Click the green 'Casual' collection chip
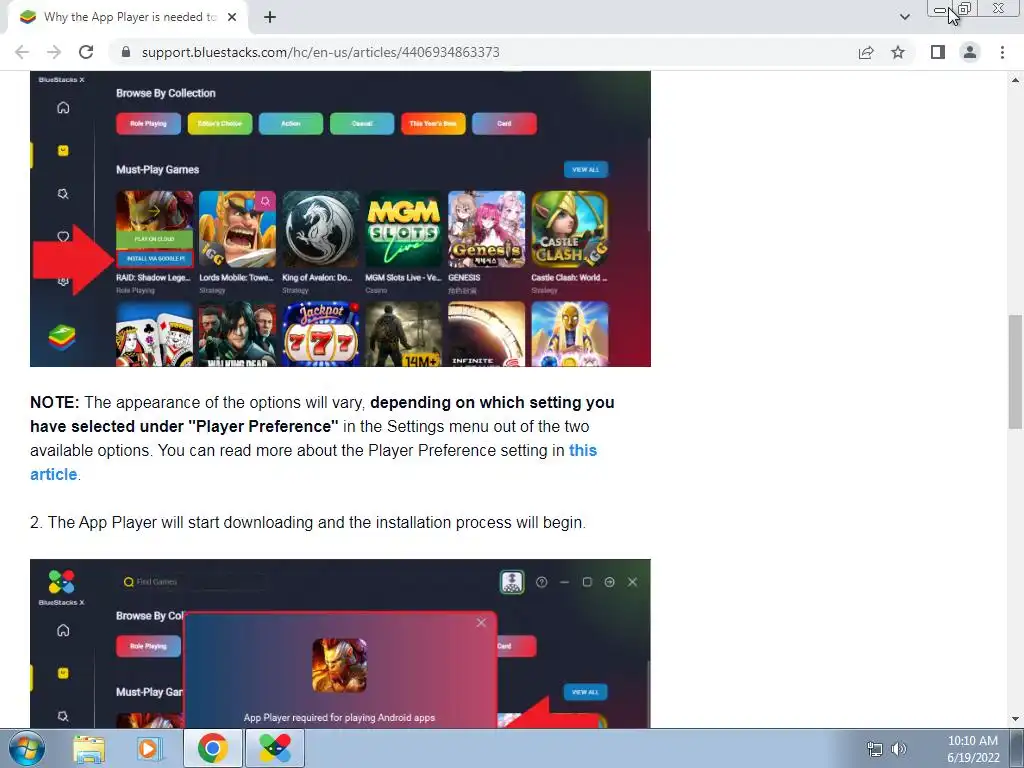 [362, 123]
